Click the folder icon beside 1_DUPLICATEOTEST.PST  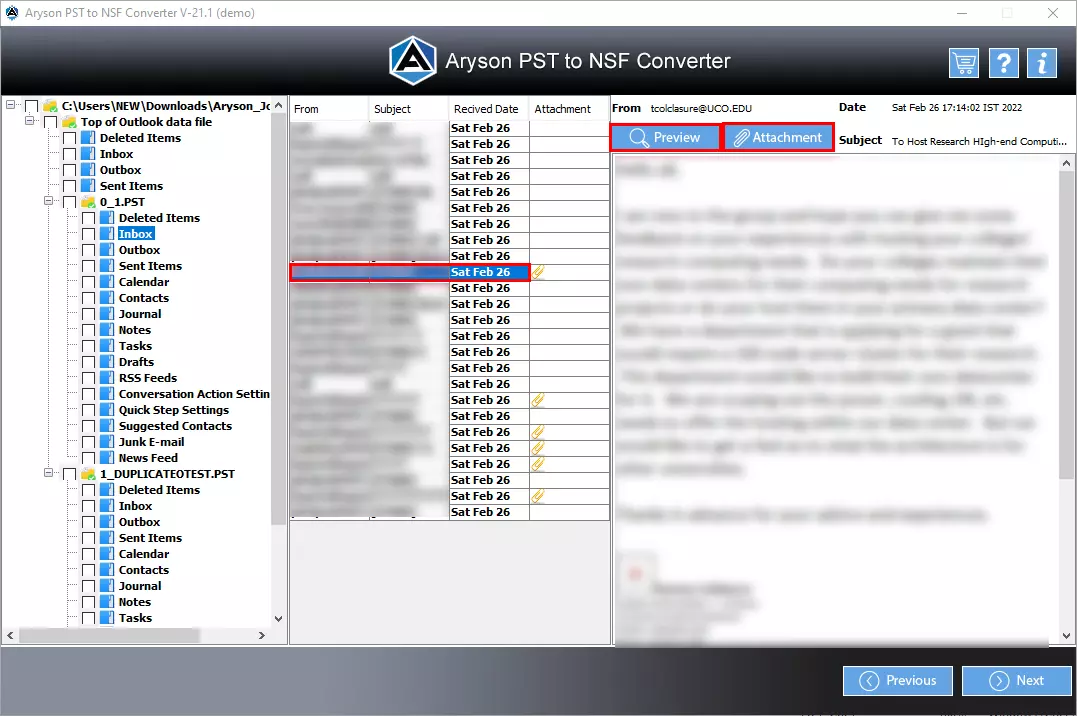click(x=88, y=474)
